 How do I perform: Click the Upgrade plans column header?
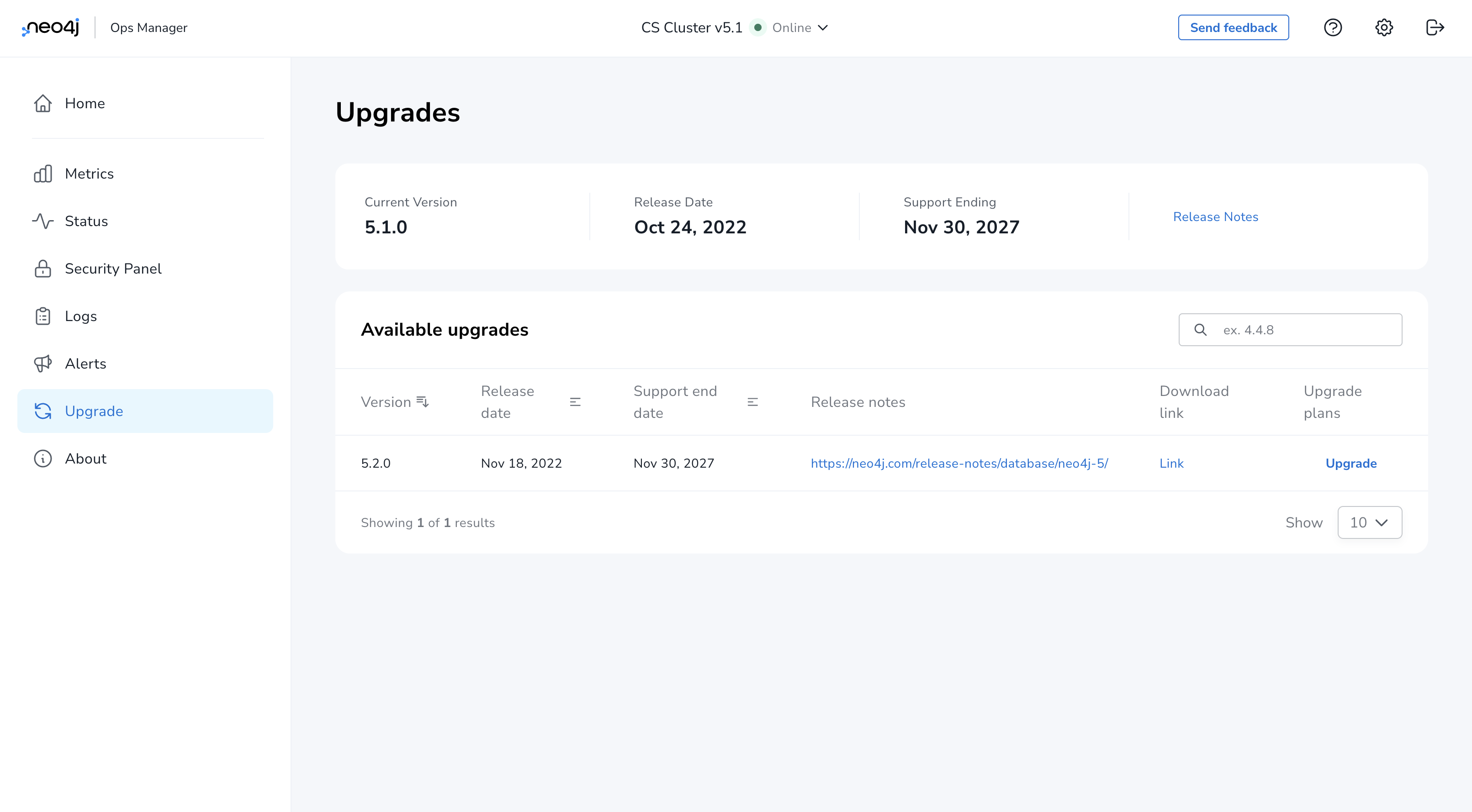pos(1333,402)
